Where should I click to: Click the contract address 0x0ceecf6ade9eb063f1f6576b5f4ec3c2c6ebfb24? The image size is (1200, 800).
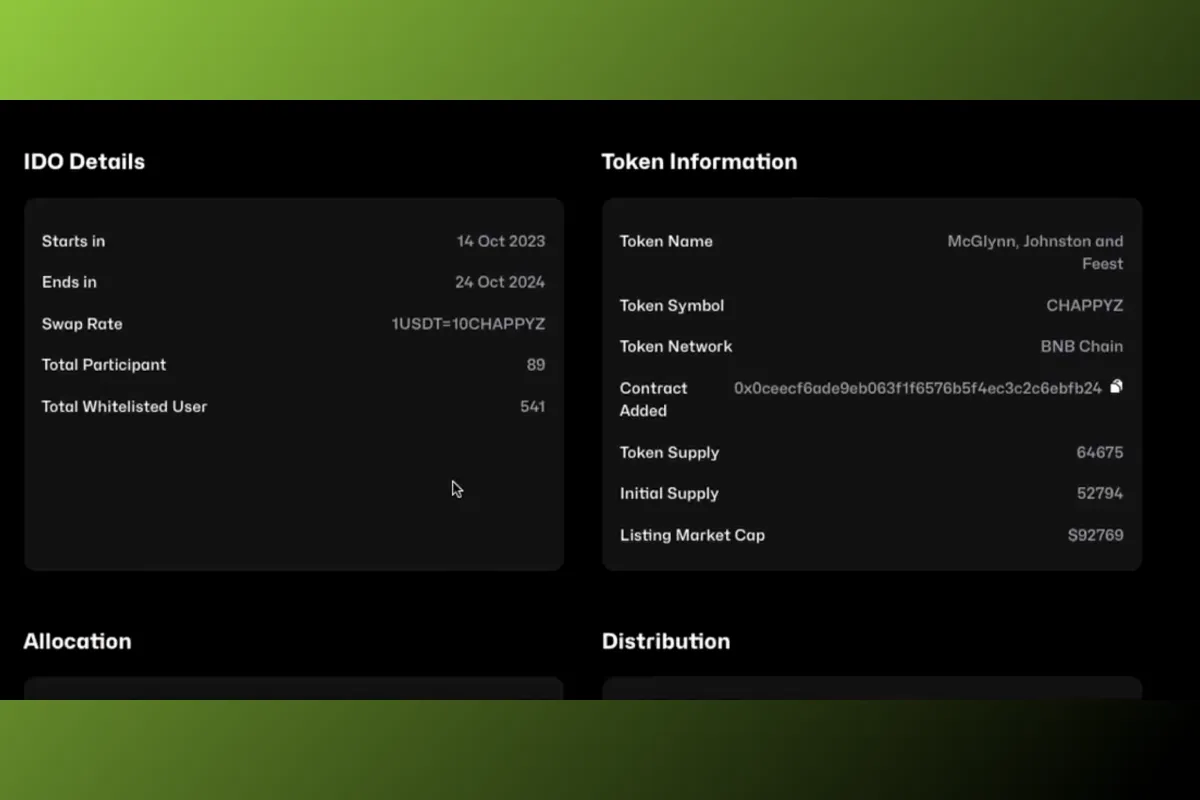coord(918,388)
